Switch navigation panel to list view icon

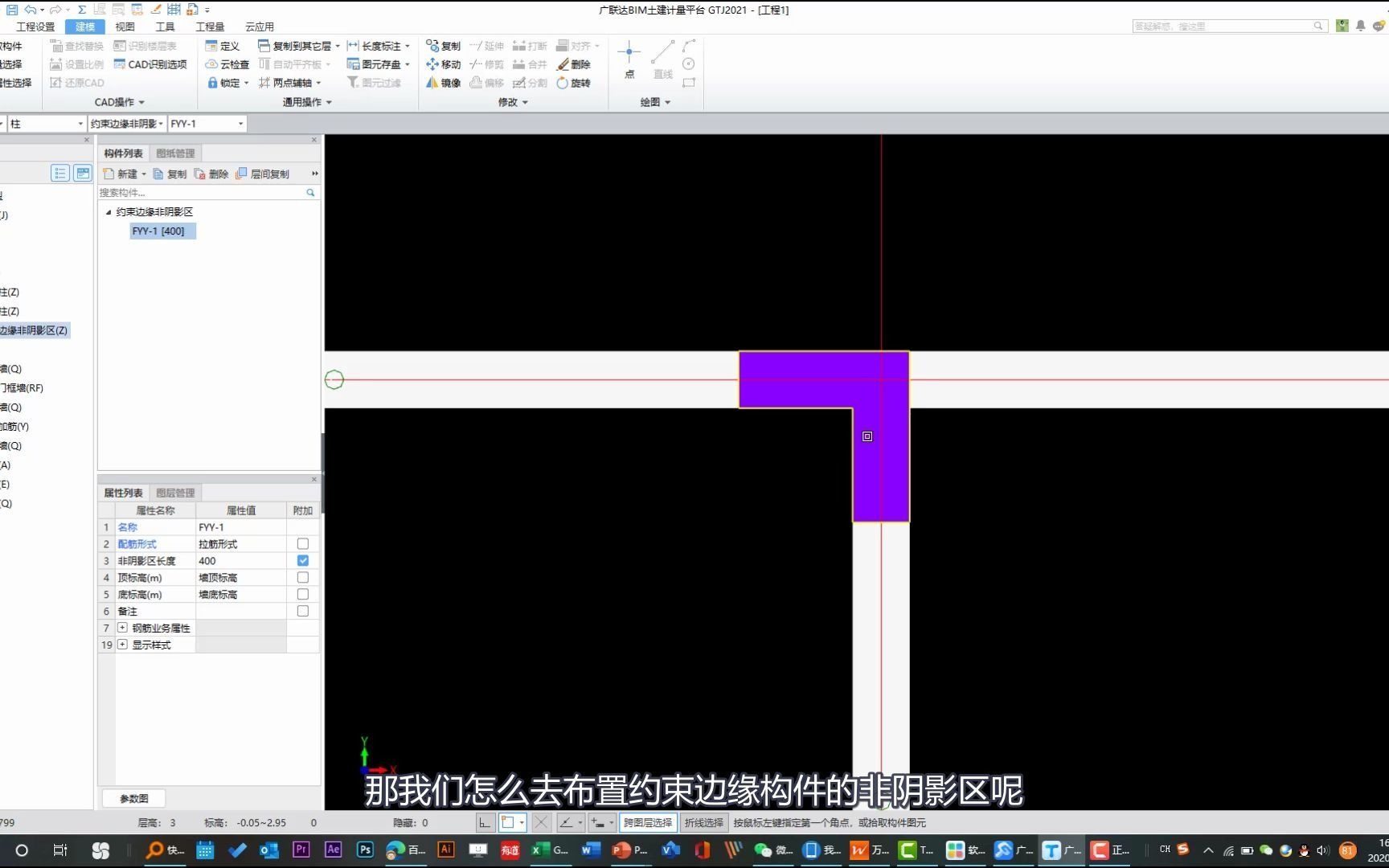tap(60, 173)
